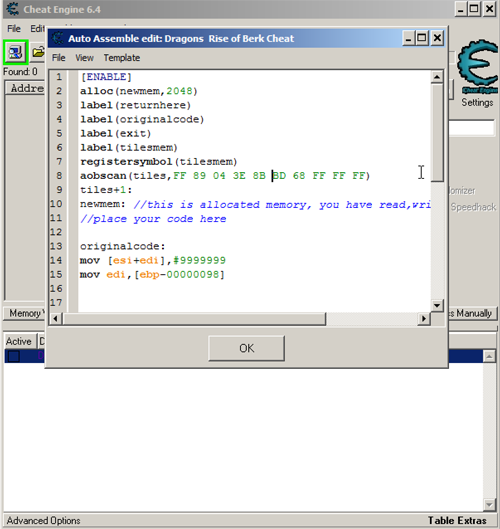Click the horizontal scroll left arrow in editor

point(55,318)
